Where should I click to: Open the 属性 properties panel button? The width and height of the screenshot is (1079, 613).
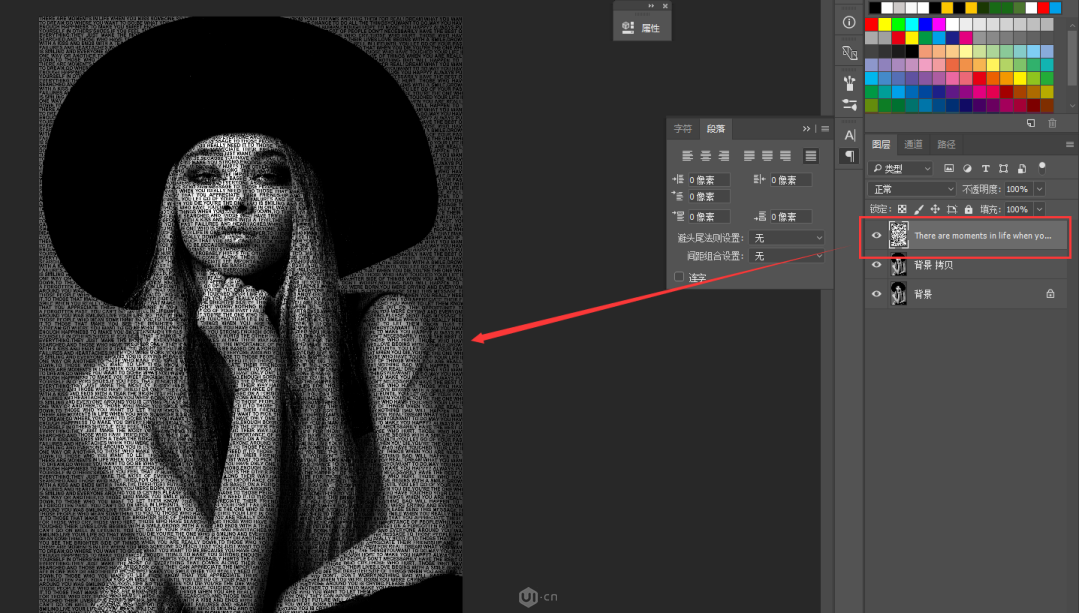click(x=642, y=28)
